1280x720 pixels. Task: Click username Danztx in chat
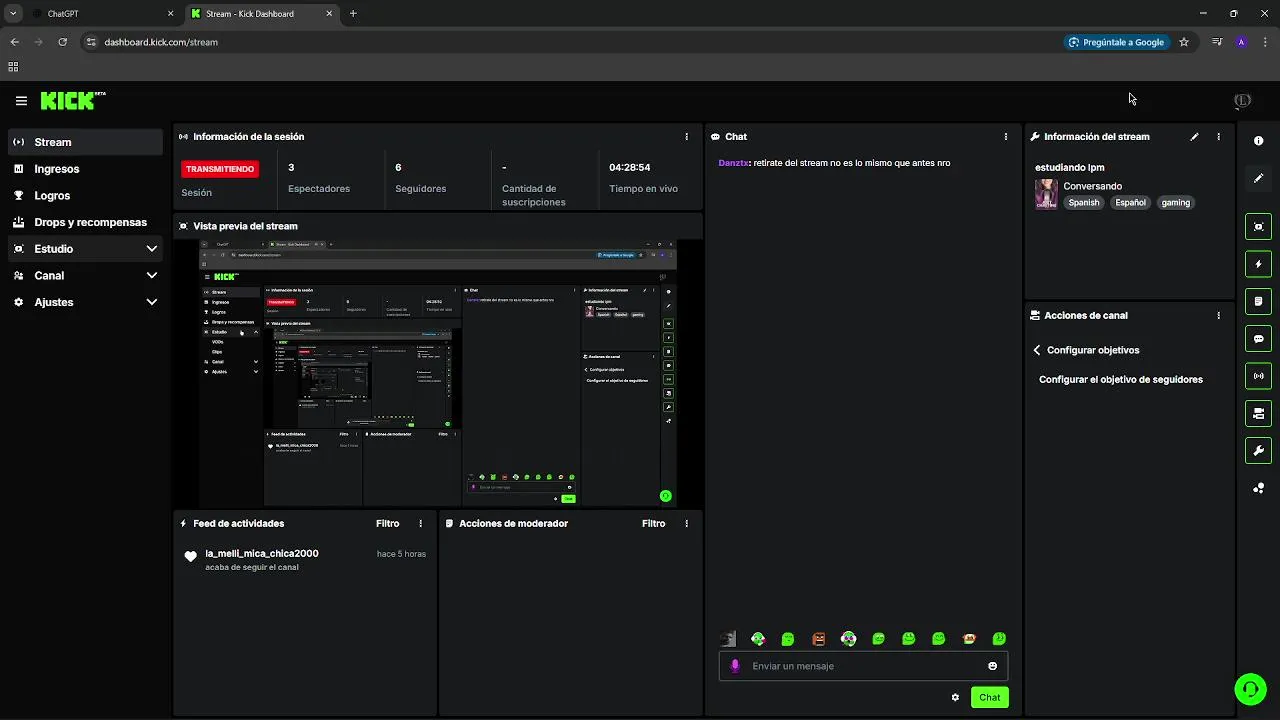point(733,163)
